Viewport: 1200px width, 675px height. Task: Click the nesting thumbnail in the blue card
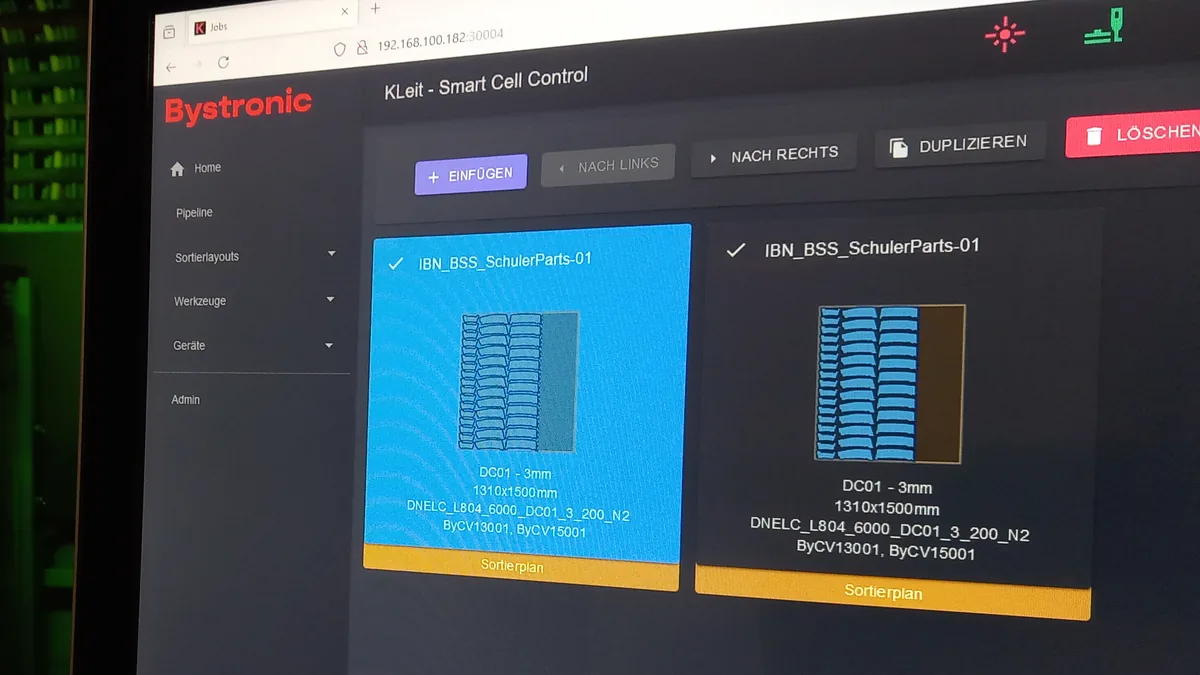pos(518,381)
